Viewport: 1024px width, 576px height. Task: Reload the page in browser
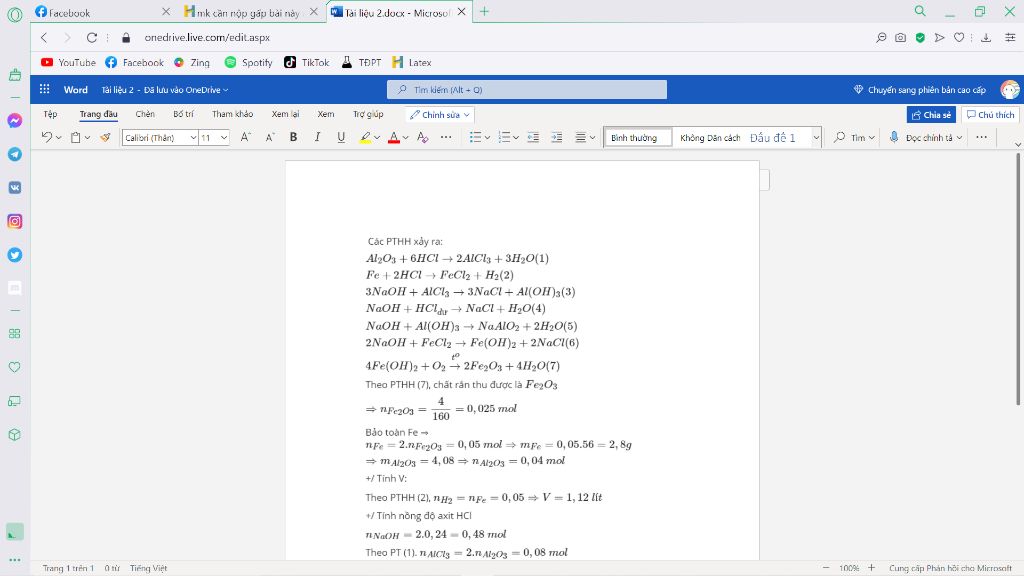point(91,37)
